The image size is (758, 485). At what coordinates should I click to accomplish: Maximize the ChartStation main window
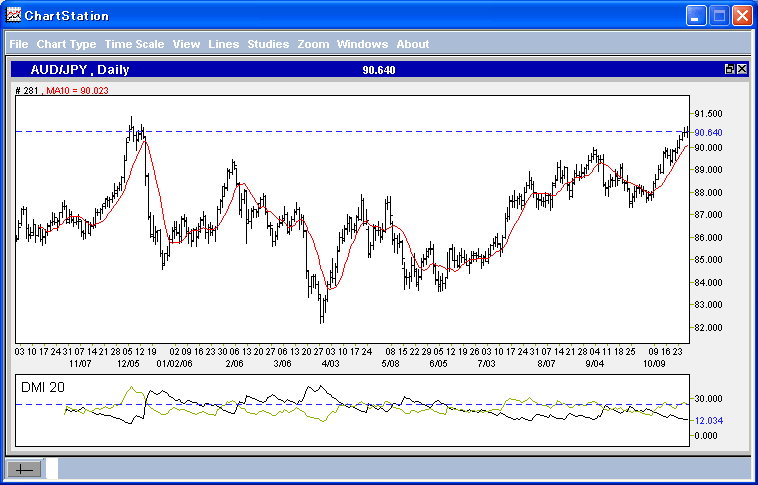(719, 16)
